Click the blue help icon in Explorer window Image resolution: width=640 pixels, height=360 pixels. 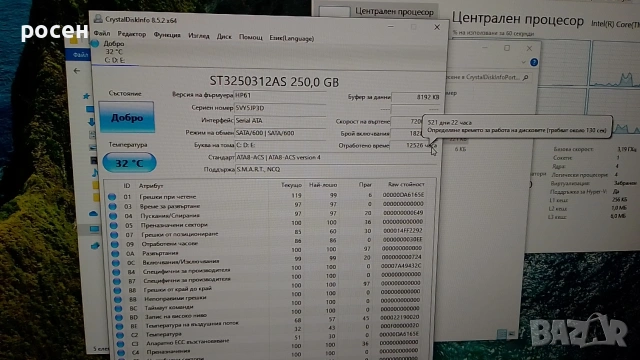pyautogui.click(x=533, y=62)
